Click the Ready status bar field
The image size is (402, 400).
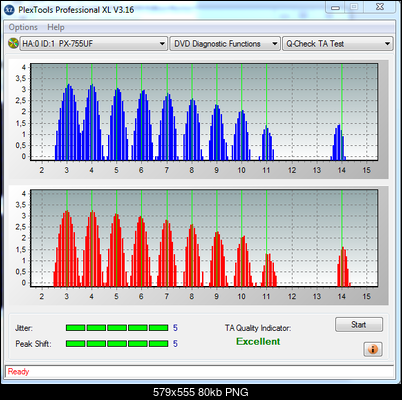pos(199,372)
